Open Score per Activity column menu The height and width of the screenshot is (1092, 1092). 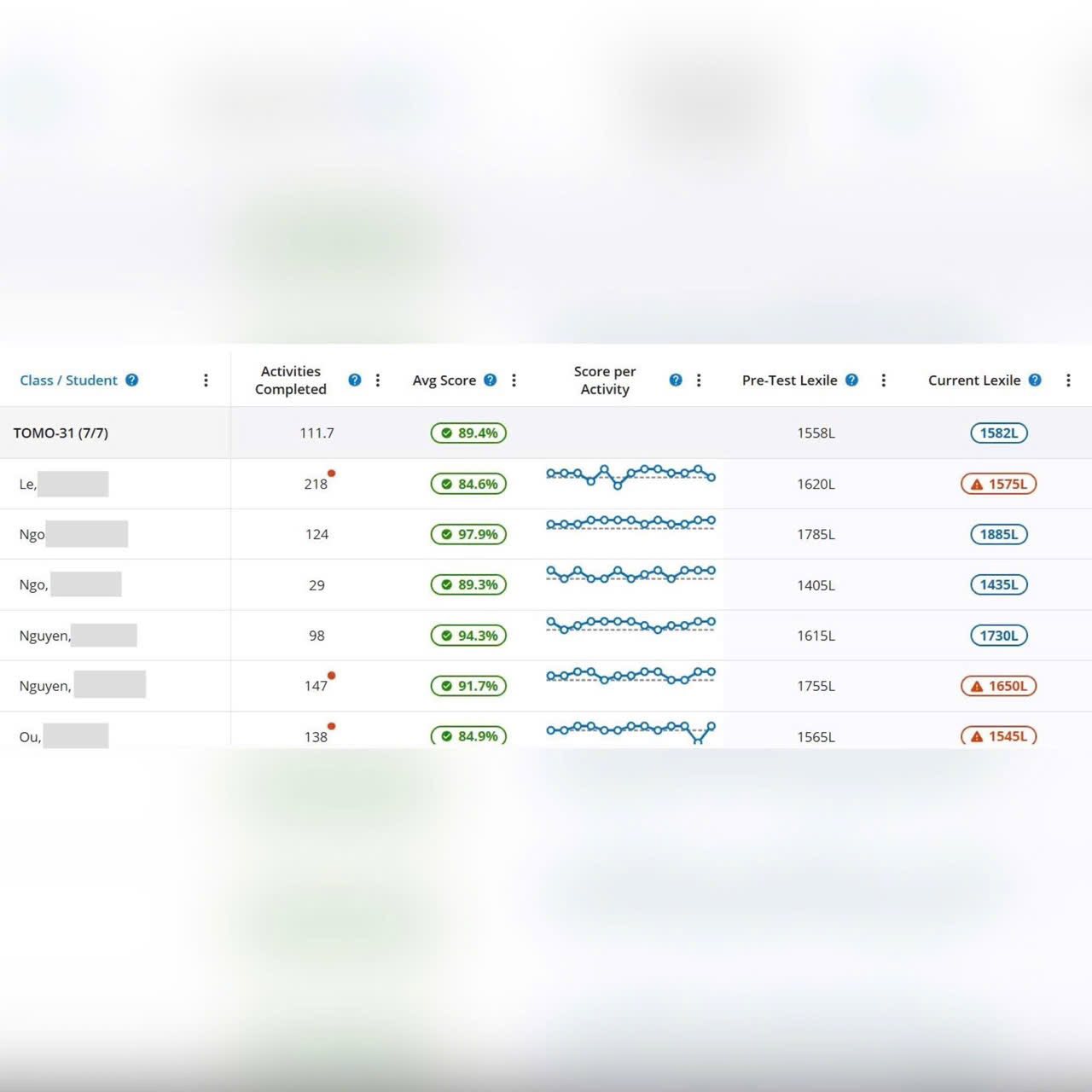[699, 380]
